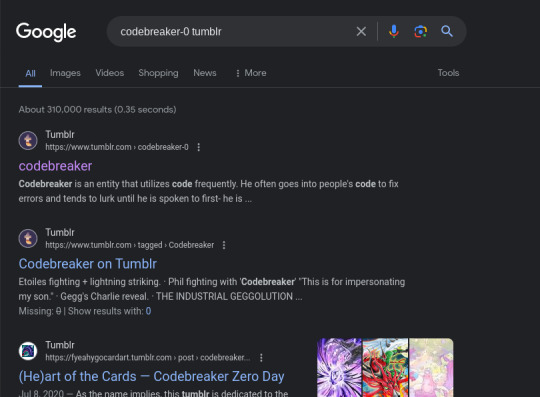The width and height of the screenshot is (540, 397).
Task: Open the red dragon card thumbnail
Action: pos(385,367)
